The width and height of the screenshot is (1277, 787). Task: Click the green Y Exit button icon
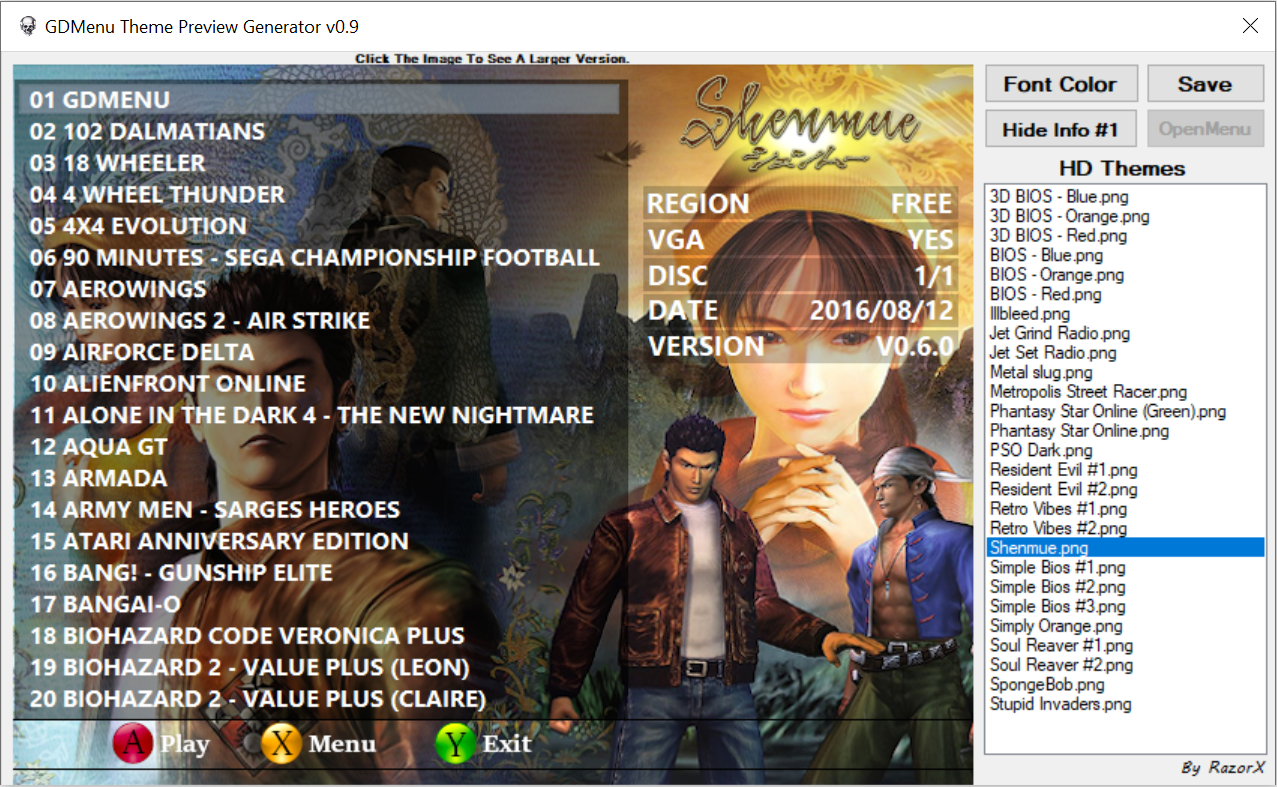coord(456,744)
